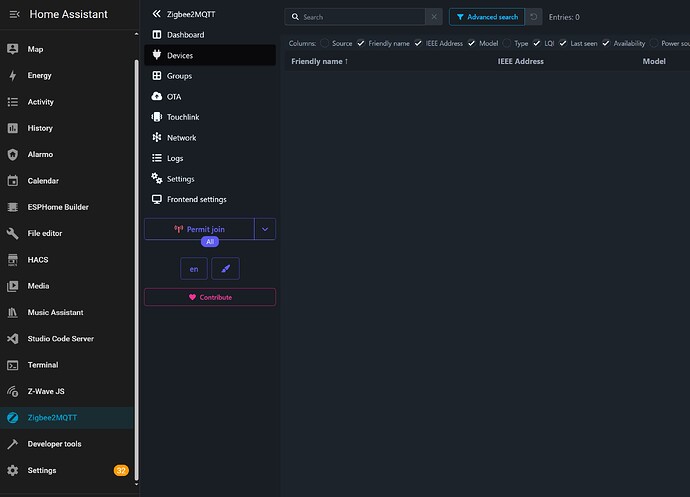Open the Calendar icon in sidebar
The image size is (690, 497).
(13, 180)
